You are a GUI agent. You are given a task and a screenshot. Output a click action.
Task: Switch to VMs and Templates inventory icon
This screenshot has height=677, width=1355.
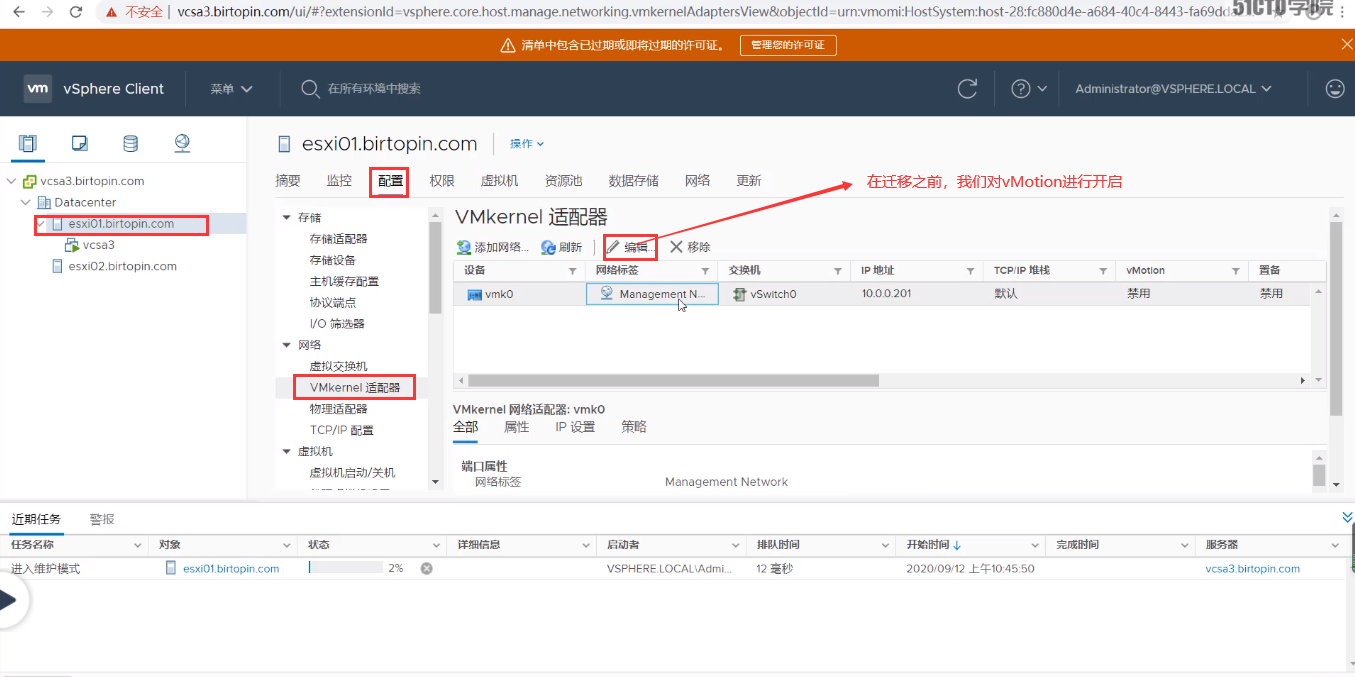[80, 143]
